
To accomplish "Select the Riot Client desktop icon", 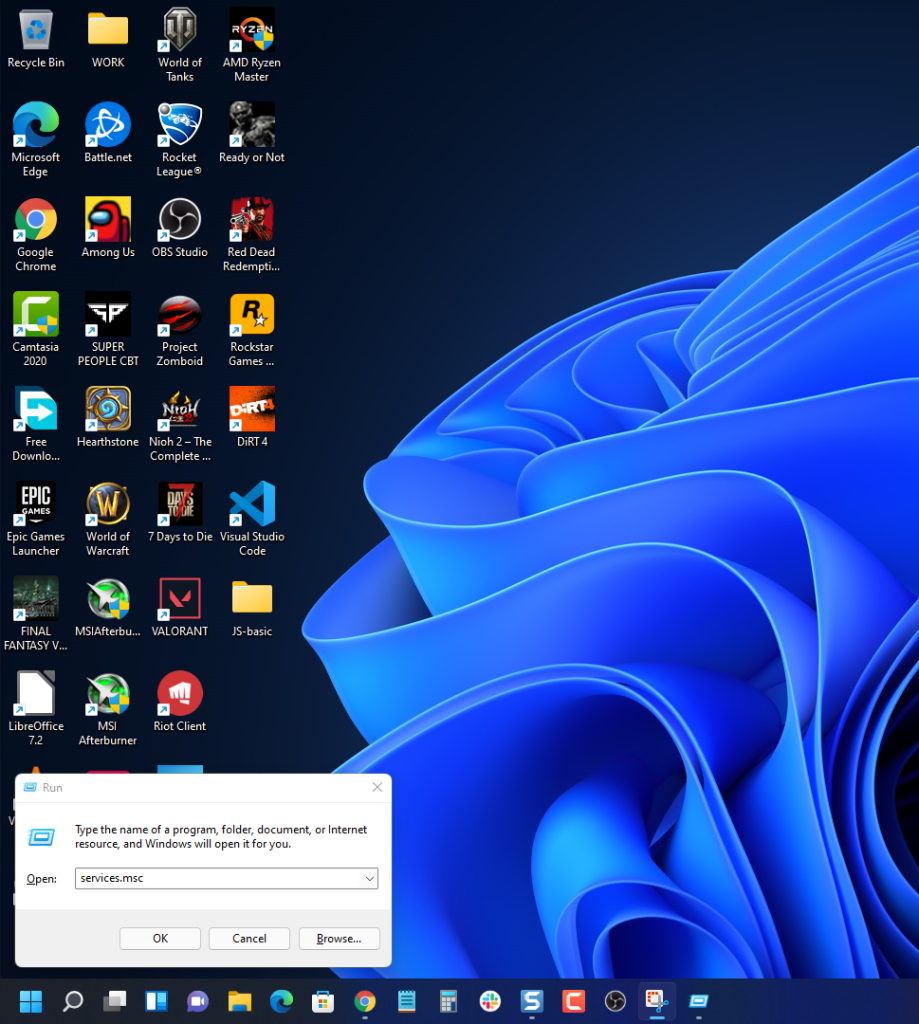I will click(x=180, y=702).
